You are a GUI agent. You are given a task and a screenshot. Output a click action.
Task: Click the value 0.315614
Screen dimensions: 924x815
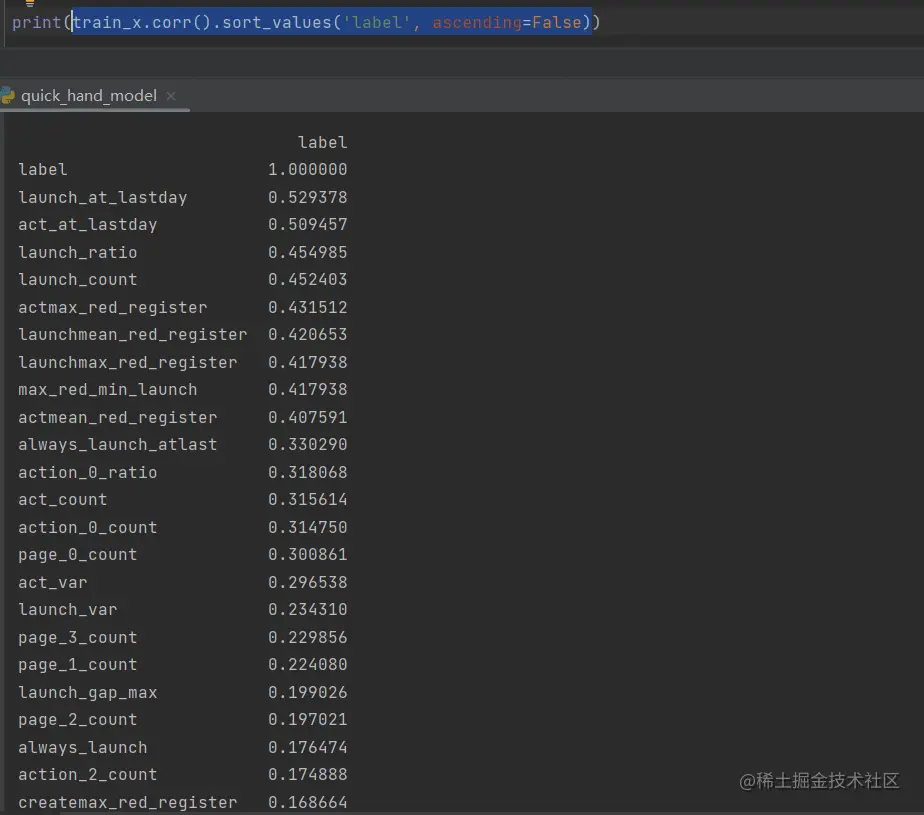[308, 500]
